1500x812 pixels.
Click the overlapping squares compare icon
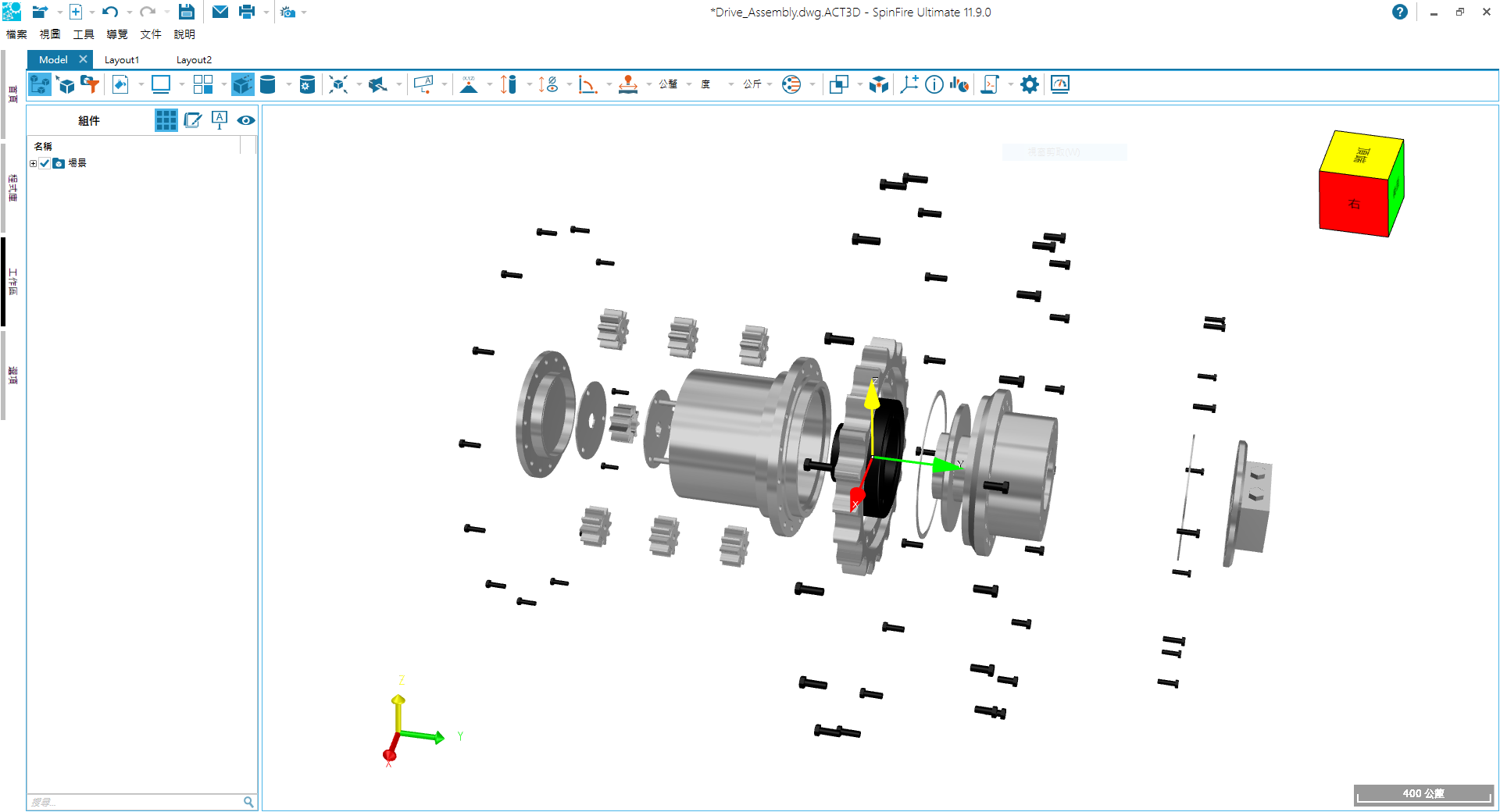tap(839, 84)
